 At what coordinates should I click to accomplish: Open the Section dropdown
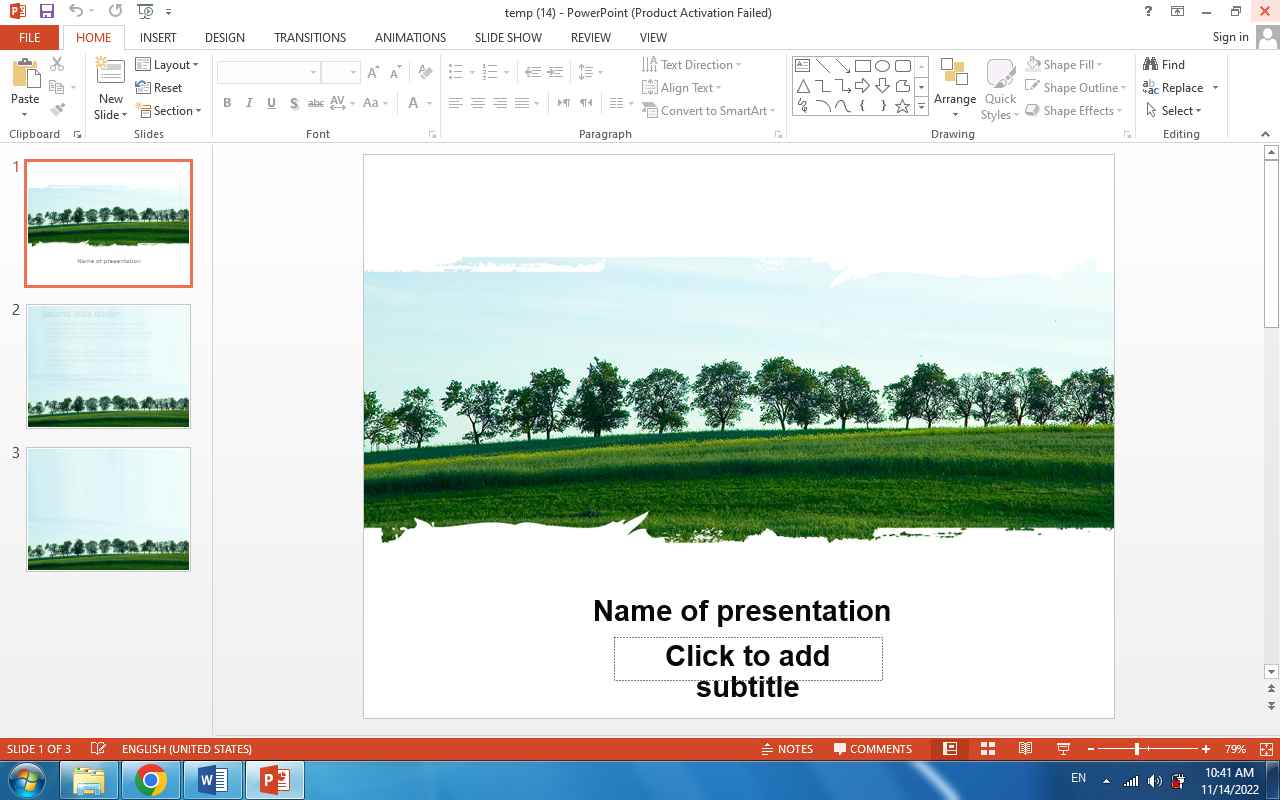click(168, 111)
